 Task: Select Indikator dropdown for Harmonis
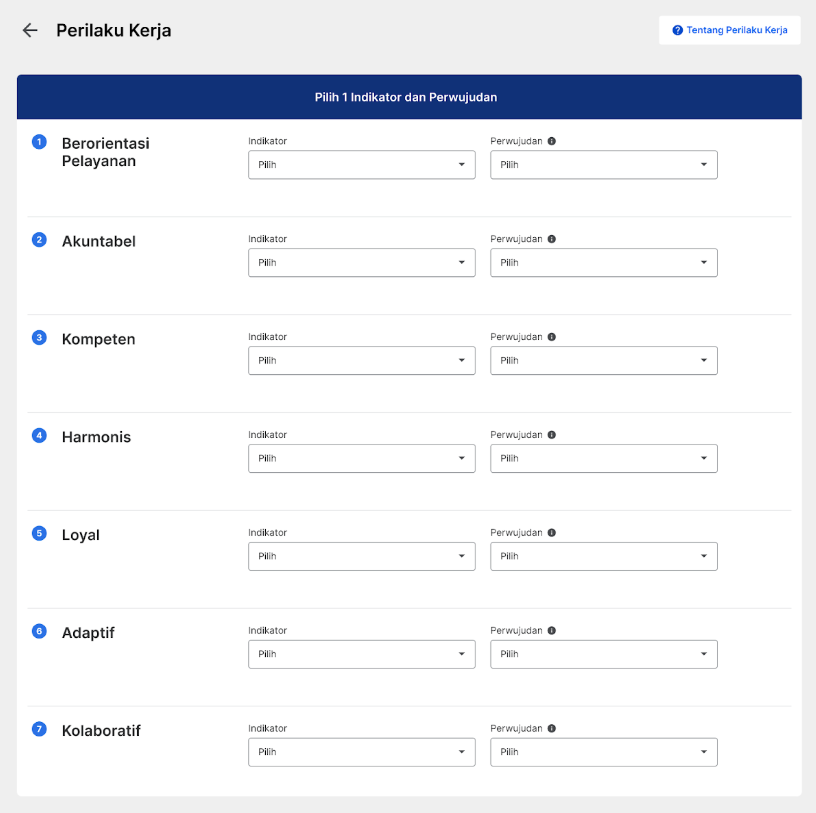click(x=362, y=458)
